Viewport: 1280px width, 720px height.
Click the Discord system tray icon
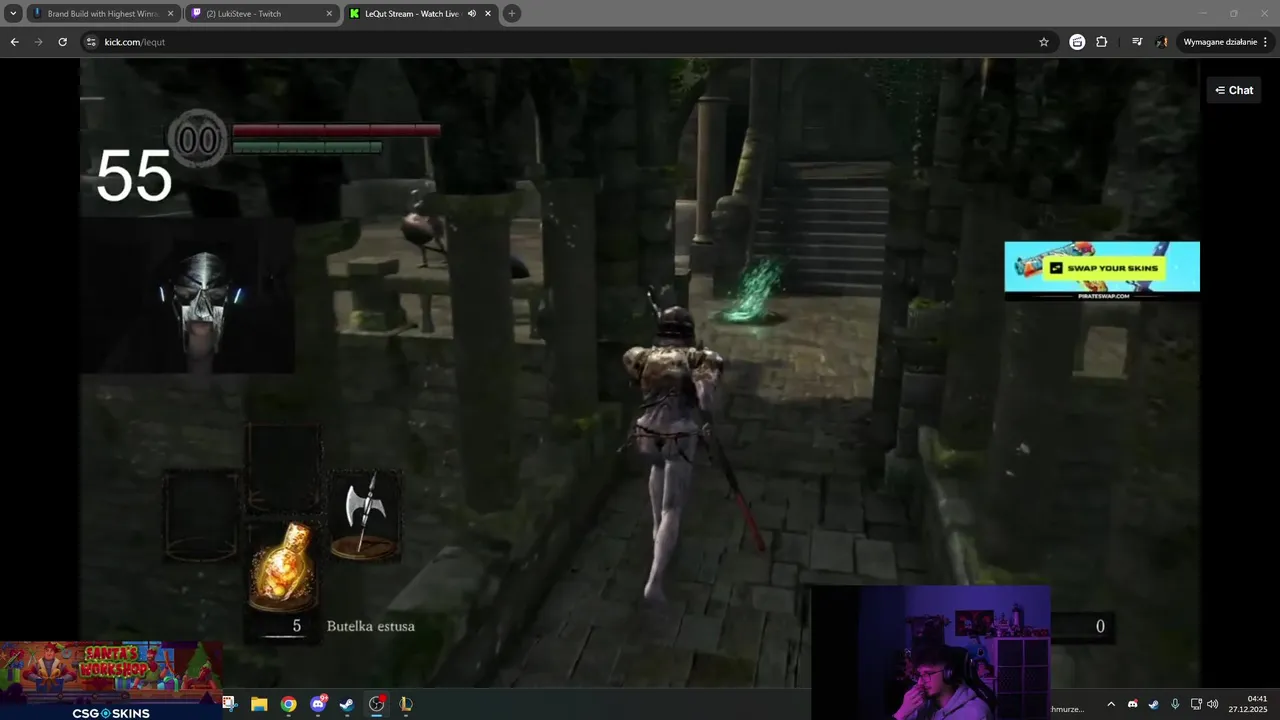[x=1132, y=704]
